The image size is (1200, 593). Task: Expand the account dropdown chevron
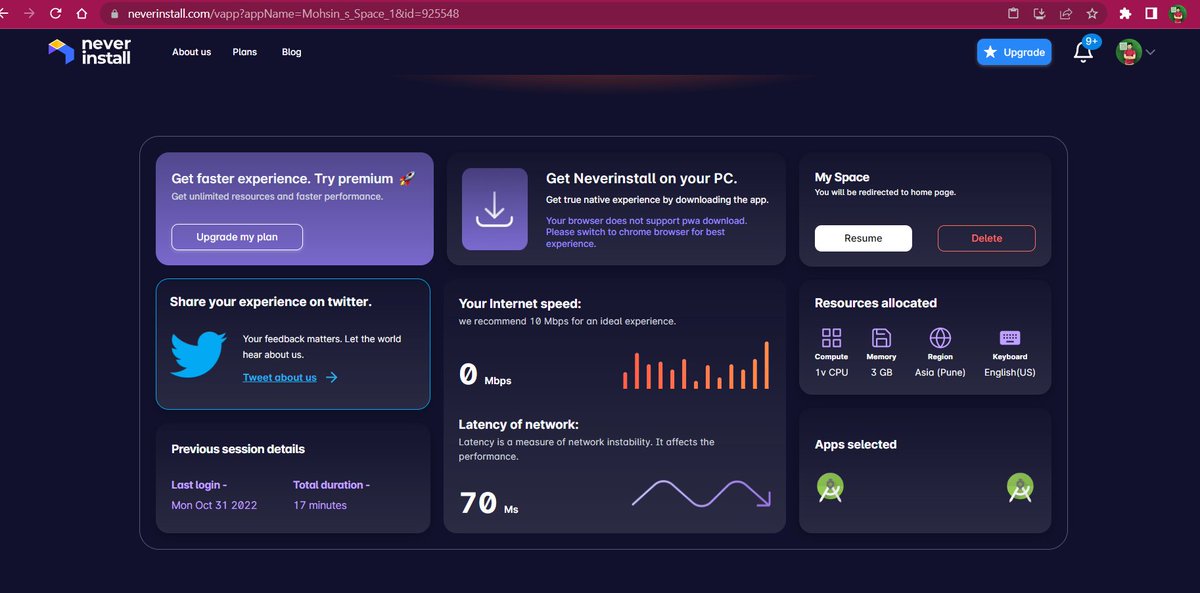1150,53
